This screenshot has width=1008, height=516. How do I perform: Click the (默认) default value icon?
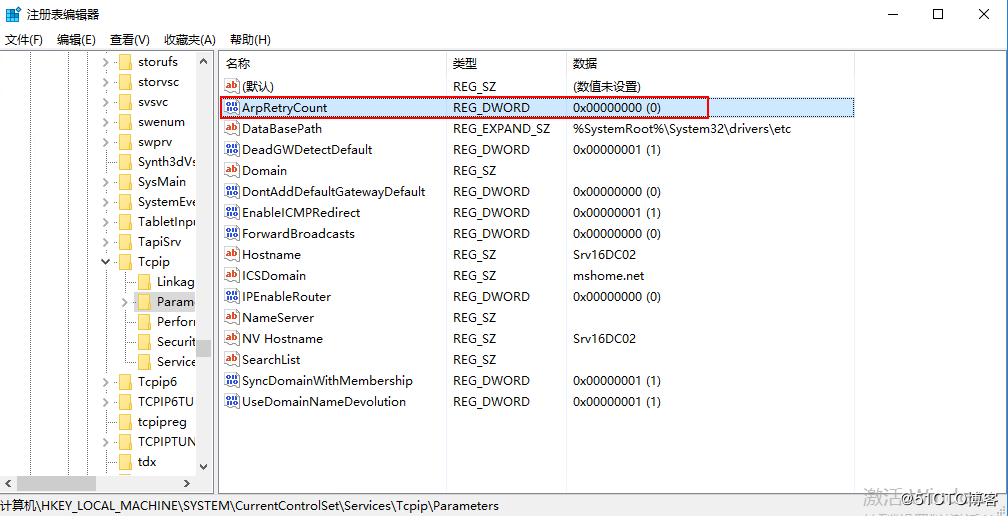(231, 87)
